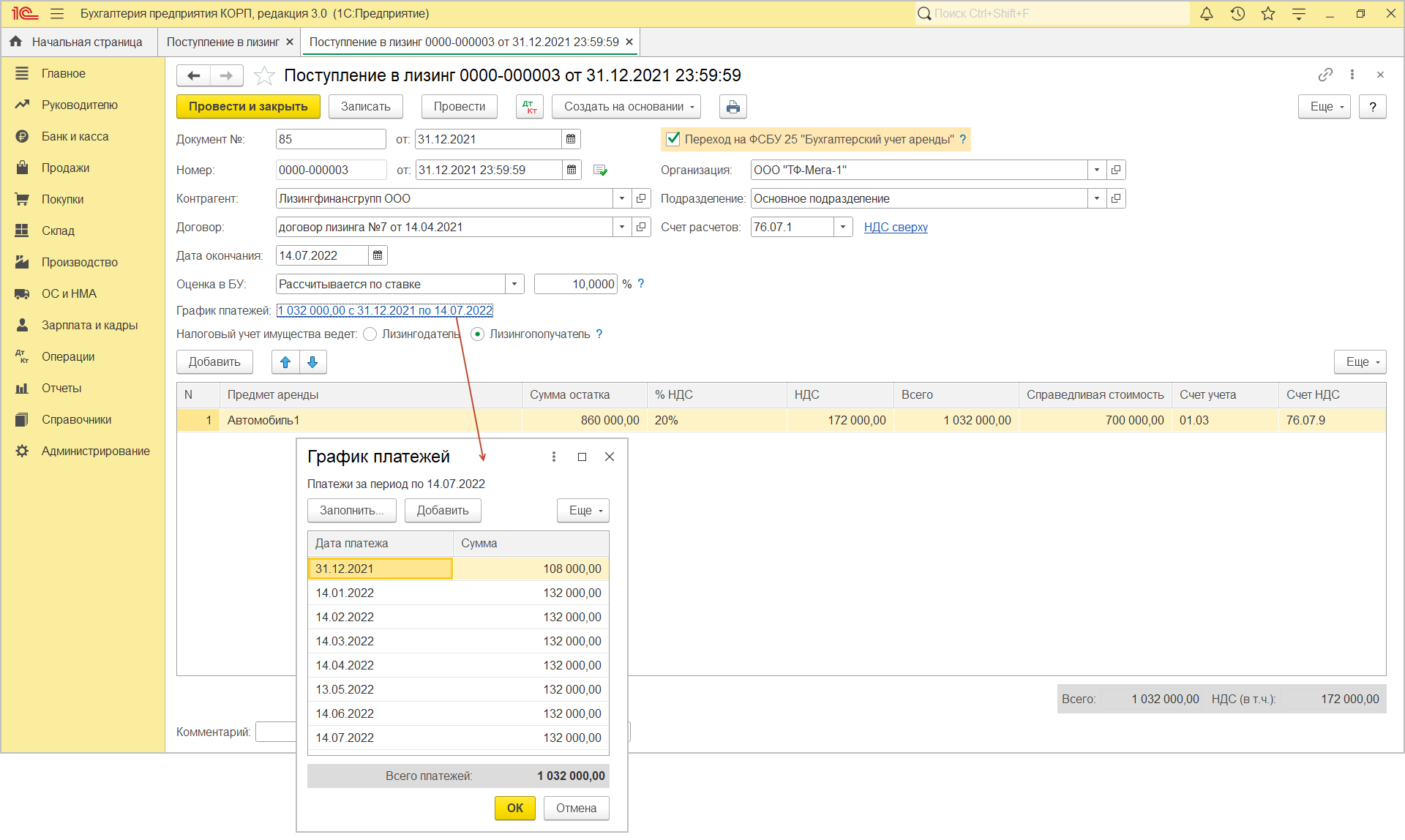Expand Создать на основании menu

point(626,107)
